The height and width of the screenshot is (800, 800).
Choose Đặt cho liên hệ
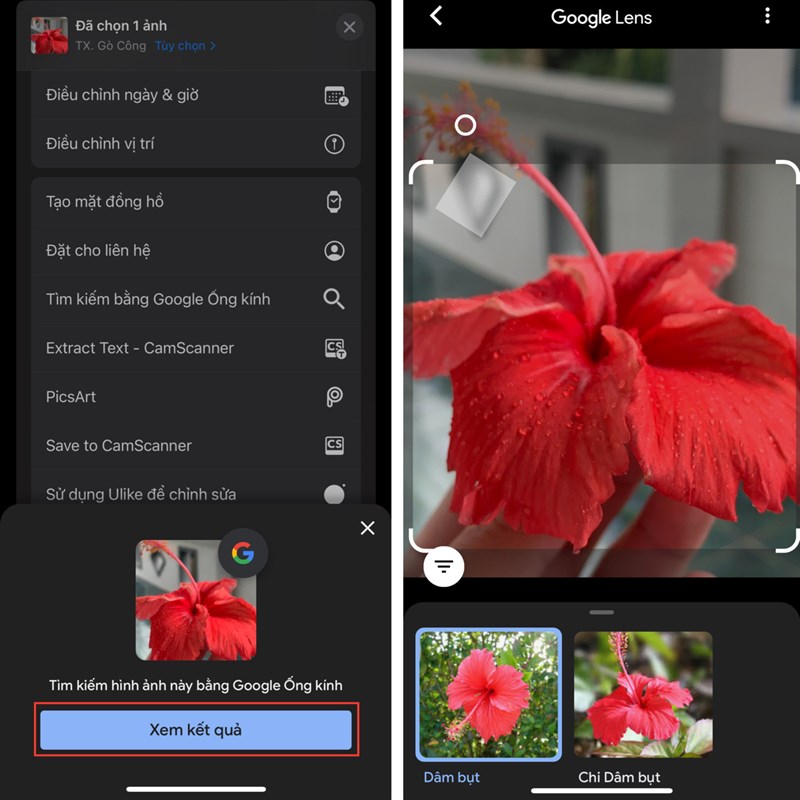pyautogui.click(x=196, y=251)
